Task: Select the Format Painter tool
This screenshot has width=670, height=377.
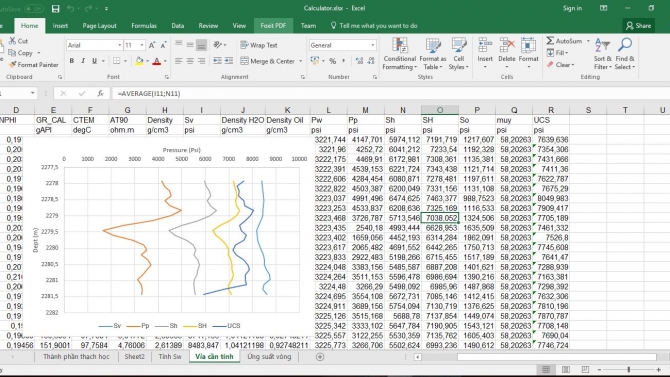Action: pos(33,65)
